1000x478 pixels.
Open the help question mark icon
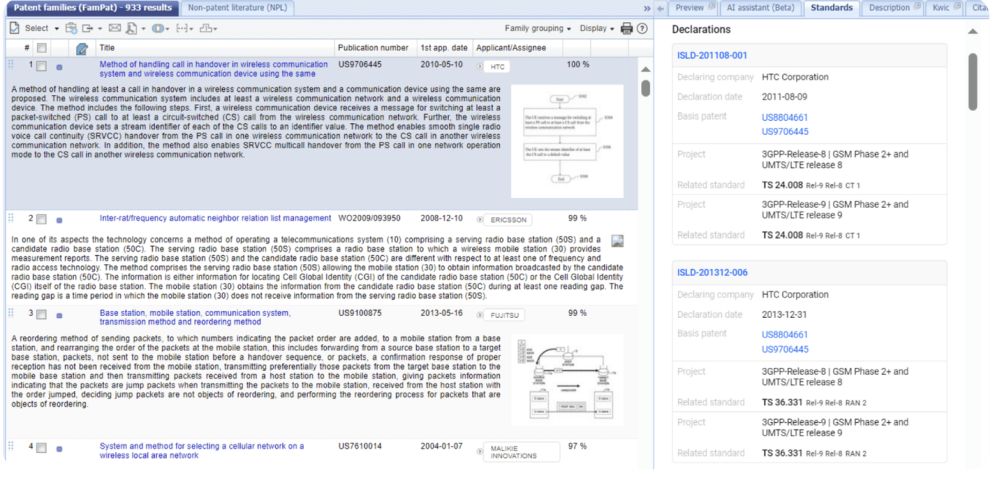tap(642, 29)
